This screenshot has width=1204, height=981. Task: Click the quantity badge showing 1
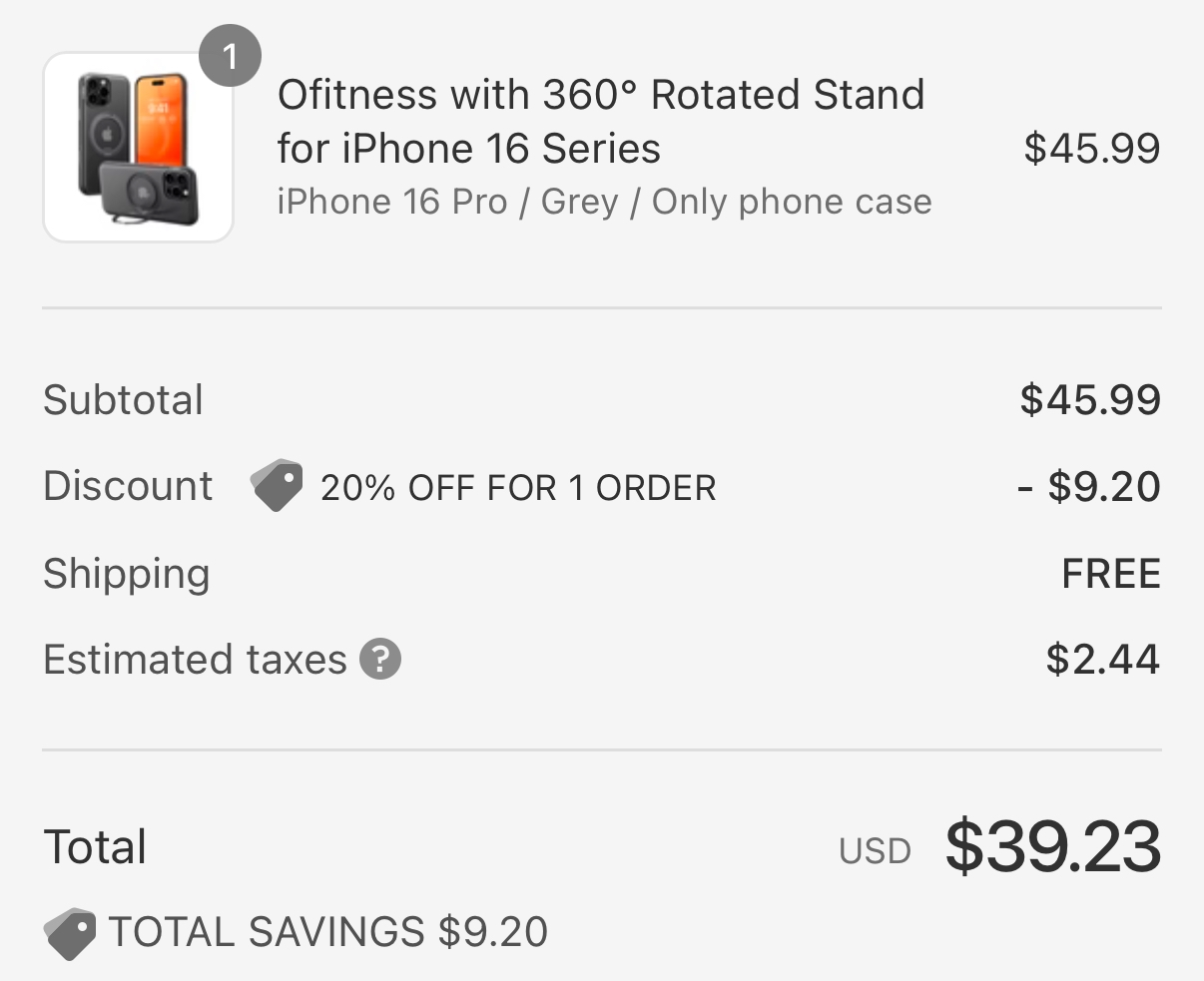tap(230, 57)
